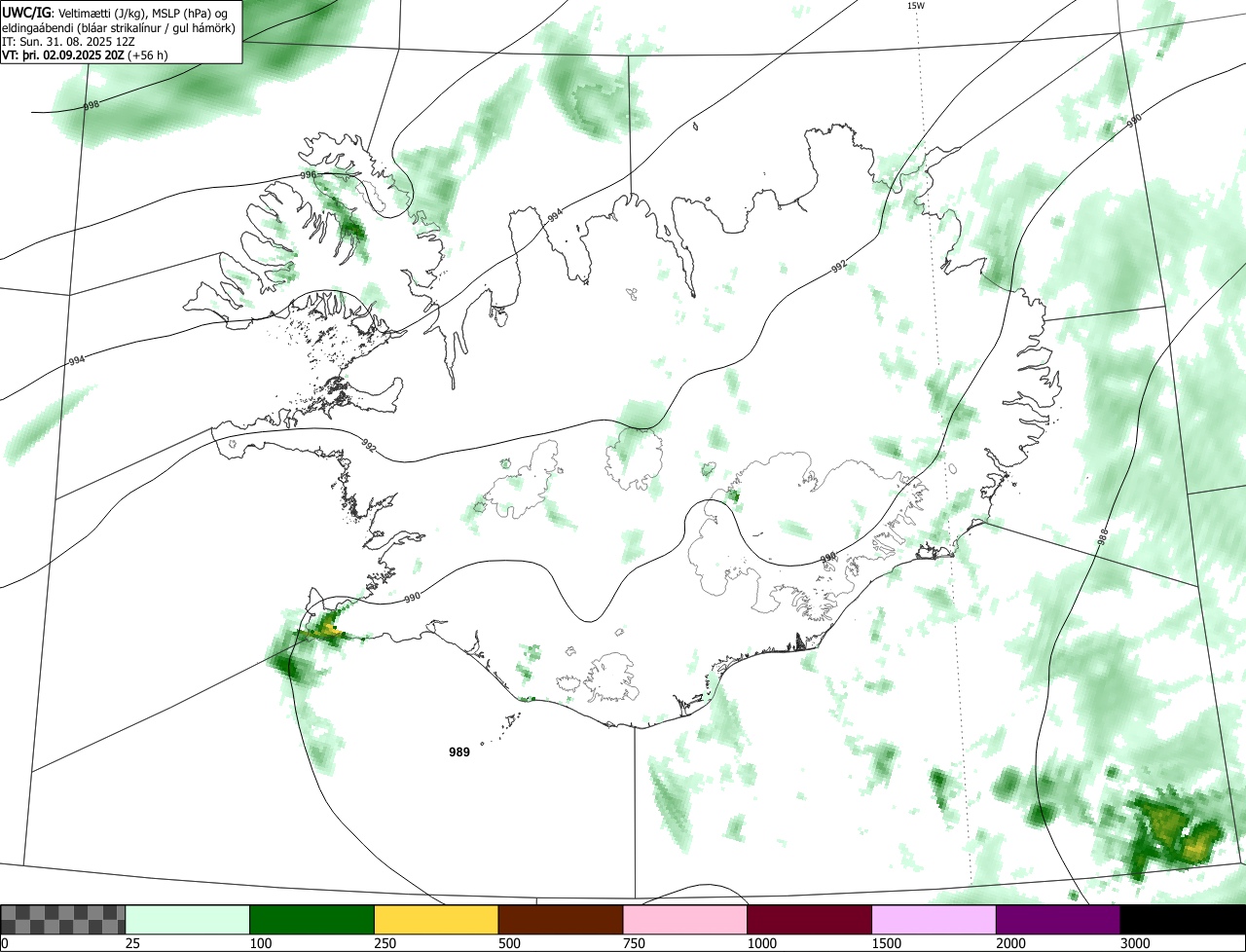
Task: Click the black legend swatch above 3000
Action: [1183, 920]
